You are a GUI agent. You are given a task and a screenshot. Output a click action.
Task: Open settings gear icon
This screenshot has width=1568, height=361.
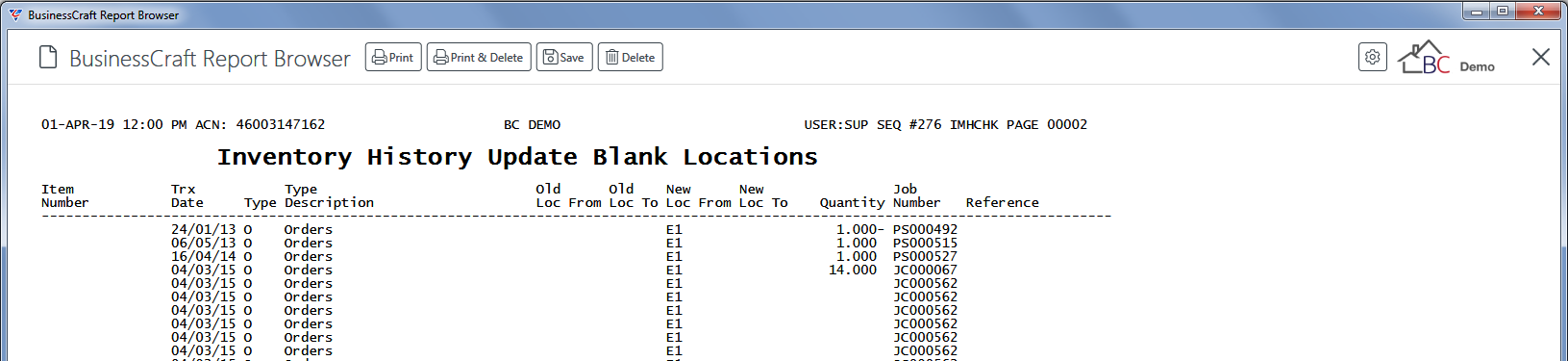(x=1373, y=58)
